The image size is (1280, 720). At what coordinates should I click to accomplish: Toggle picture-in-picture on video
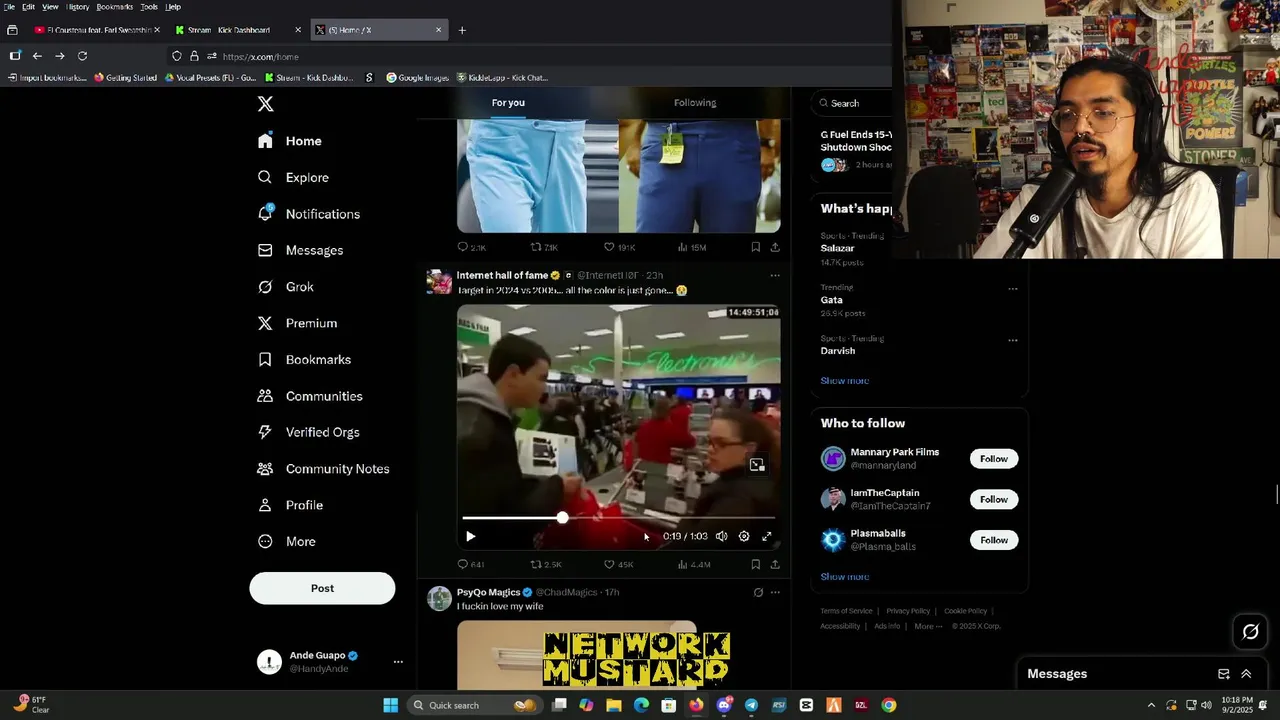tap(757, 465)
